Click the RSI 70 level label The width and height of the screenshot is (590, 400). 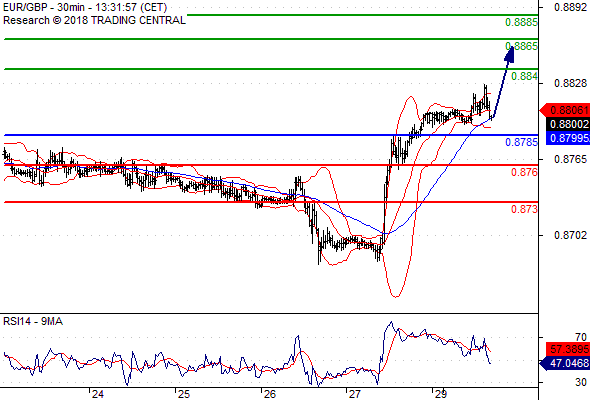pyautogui.click(x=581, y=337)
